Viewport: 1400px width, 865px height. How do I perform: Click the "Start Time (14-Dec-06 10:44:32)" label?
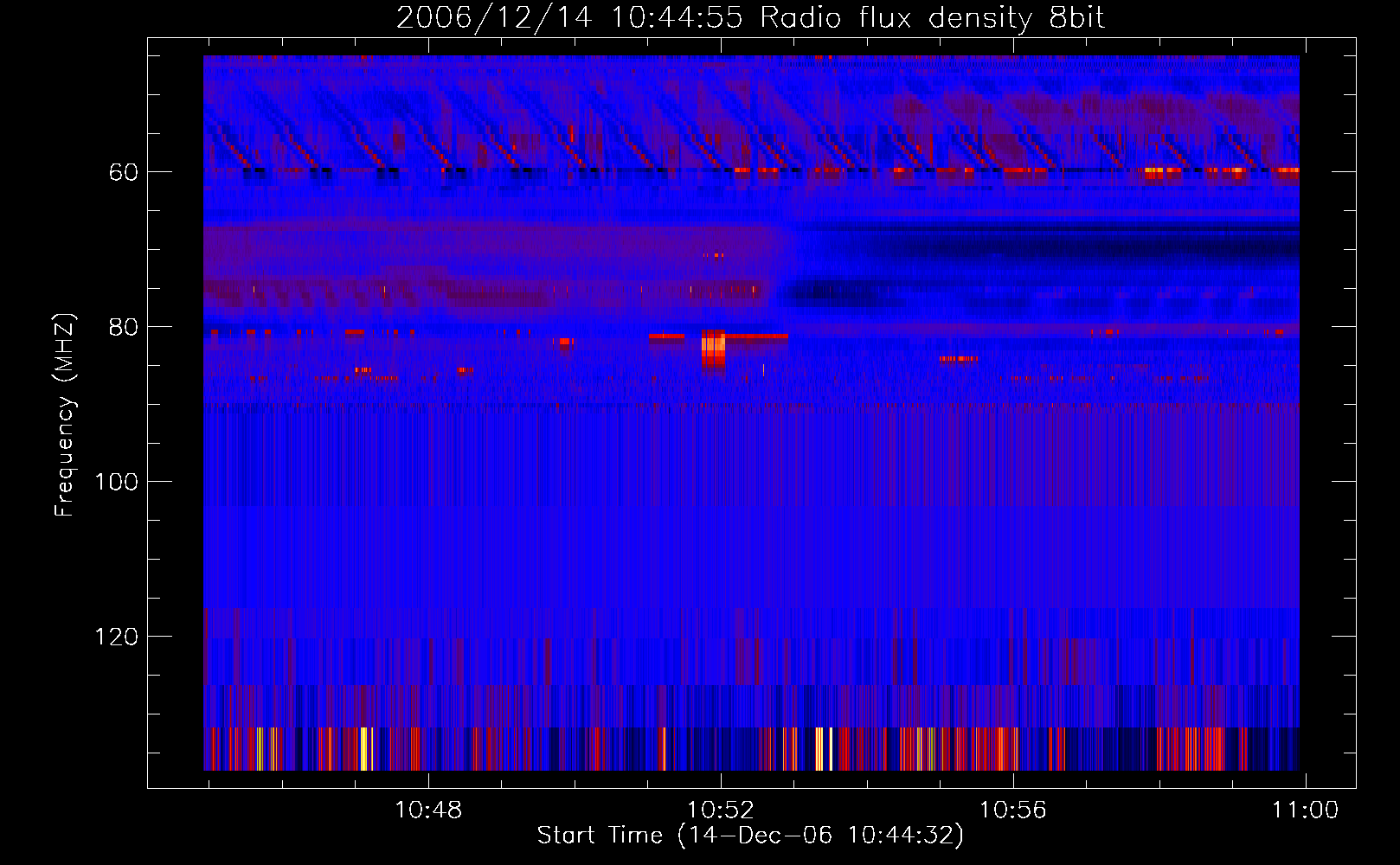(750, 836)
